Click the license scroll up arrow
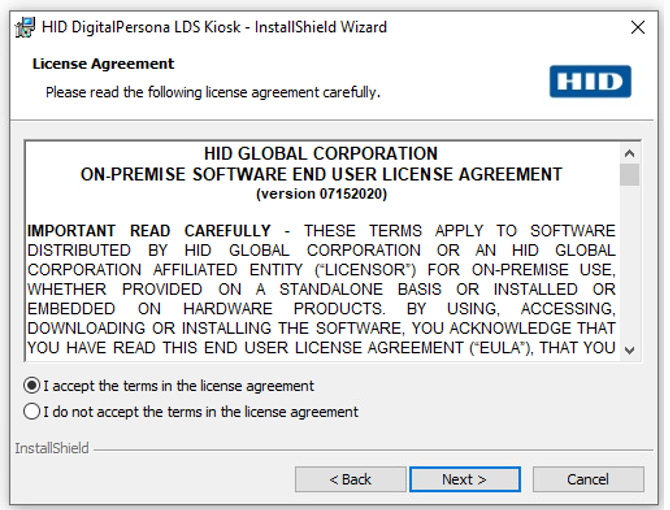The width and height of the screenshot is (670, 510). pos(630,154)
